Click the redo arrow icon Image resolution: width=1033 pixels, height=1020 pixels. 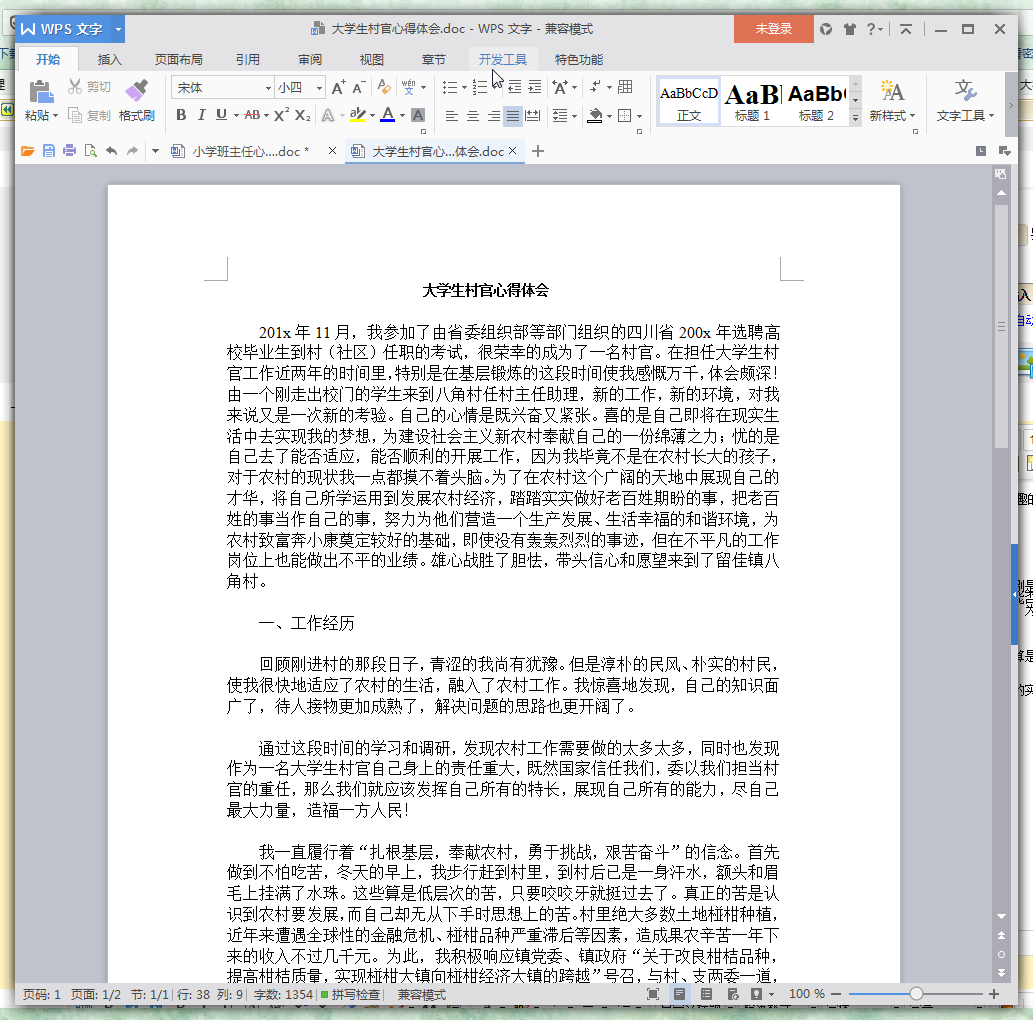pos(132,151)
